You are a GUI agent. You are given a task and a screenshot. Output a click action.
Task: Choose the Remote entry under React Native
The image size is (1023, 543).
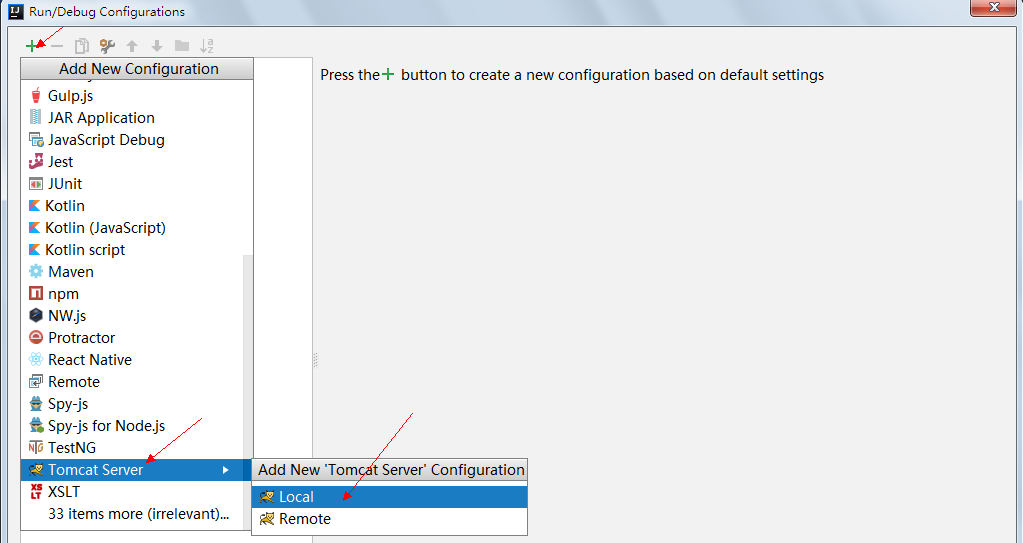132,382
